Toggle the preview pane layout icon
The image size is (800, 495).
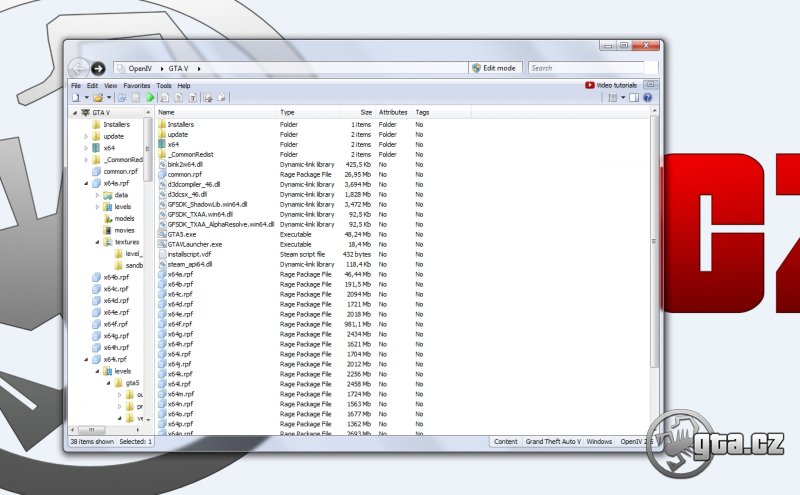point(634,98)
